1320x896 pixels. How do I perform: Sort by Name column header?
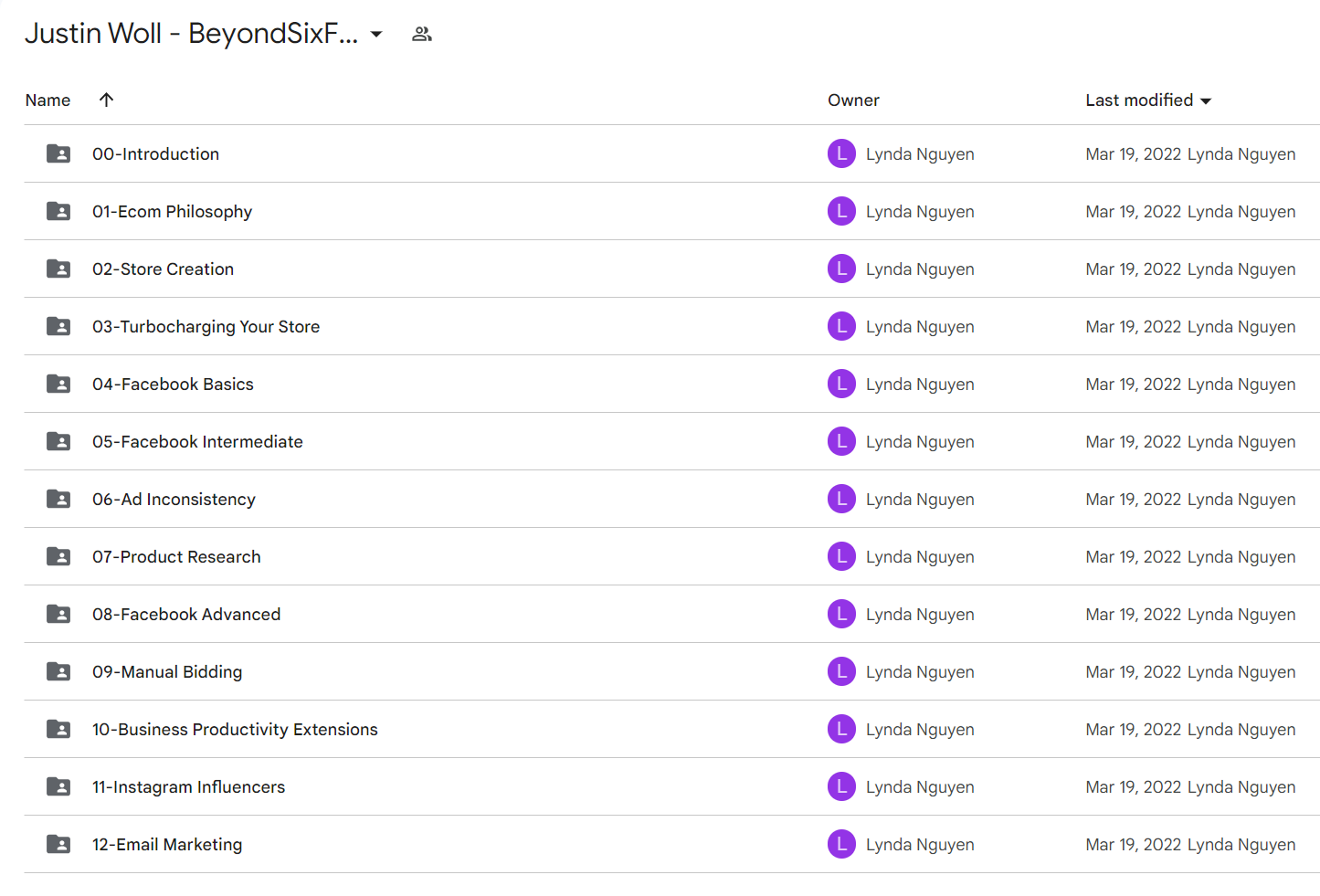[x=48, y=100]
